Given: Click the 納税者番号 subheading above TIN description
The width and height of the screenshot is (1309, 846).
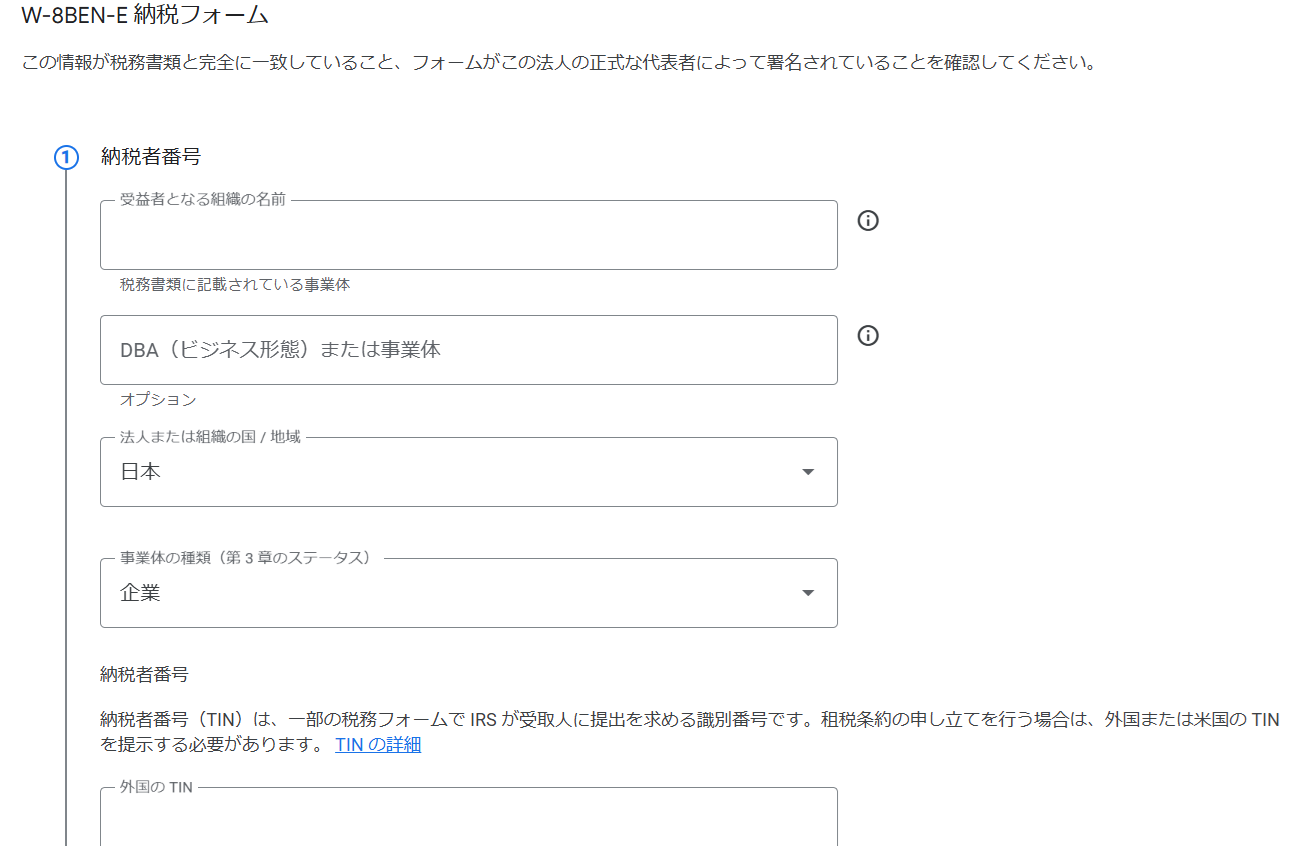Looking at the screenshot, I should click(x=145, y=675).
